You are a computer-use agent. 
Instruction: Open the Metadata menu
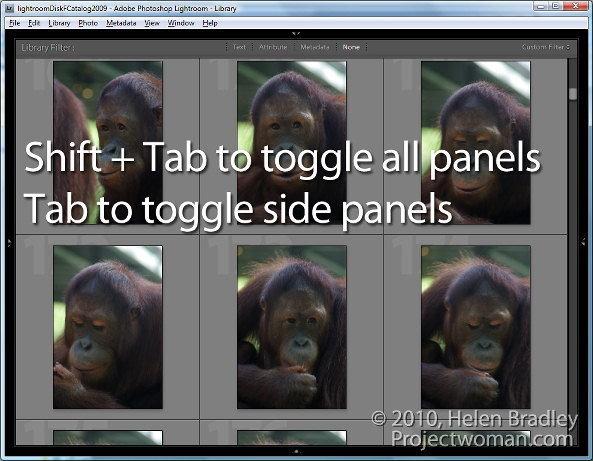[x=121, y=23]
